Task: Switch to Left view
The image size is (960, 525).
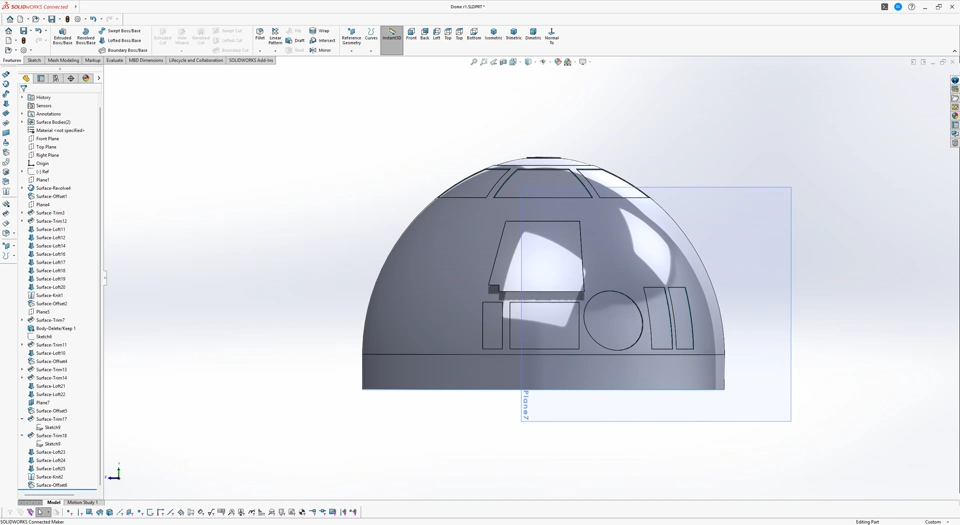Action: pos(437,34)
